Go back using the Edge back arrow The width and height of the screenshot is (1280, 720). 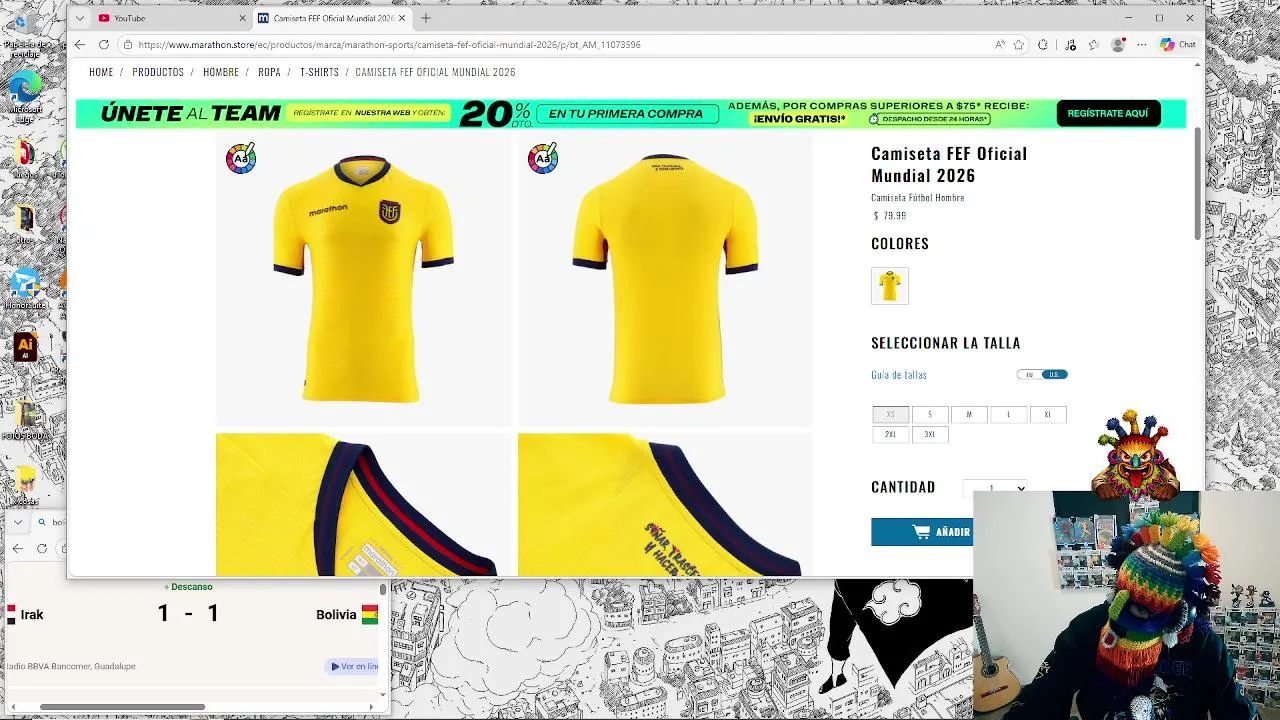[x=80, y=45]
